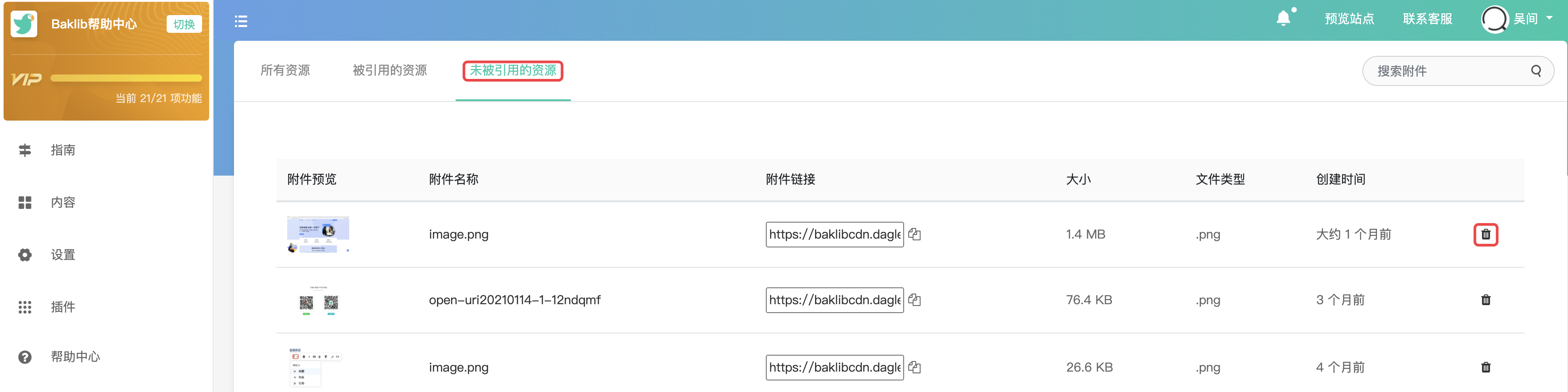Click the file name open-uri20210114-1-12ndqmf
This screenshot has width=1568, height=392.
[515, 299]
